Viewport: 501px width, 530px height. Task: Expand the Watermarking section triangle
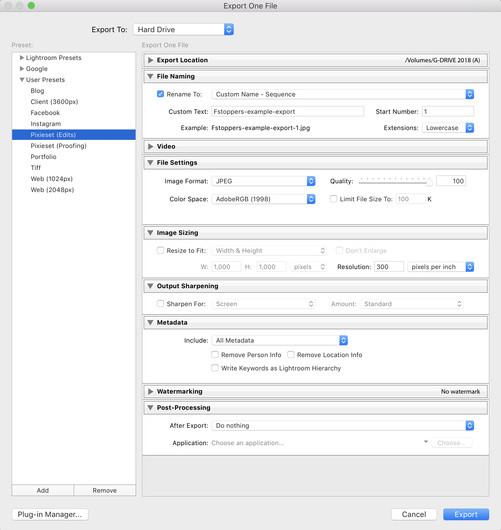(150, 391)
